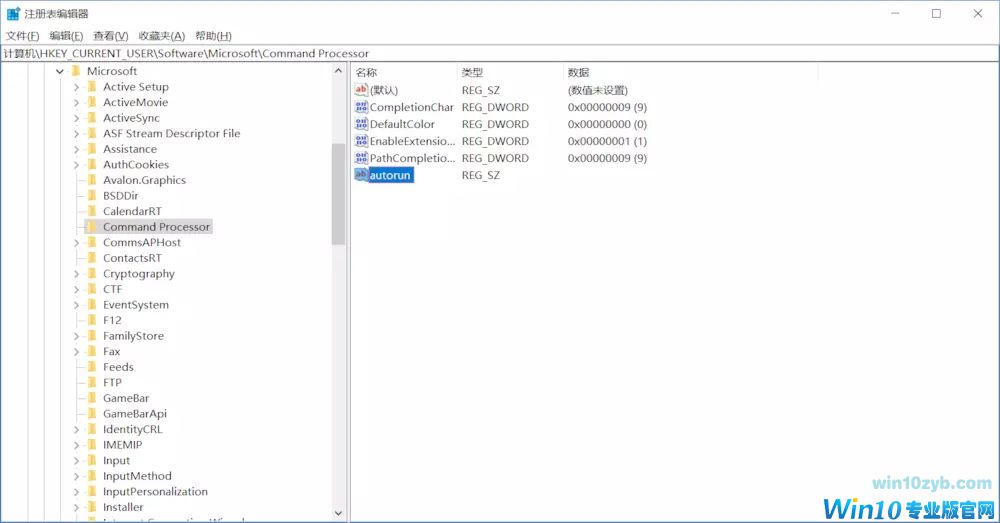Image resolution: width=1000 pixels, height=523 pixels.
Task: Click the PathCompletio... DWORD icon
Action: click(362, 158)
